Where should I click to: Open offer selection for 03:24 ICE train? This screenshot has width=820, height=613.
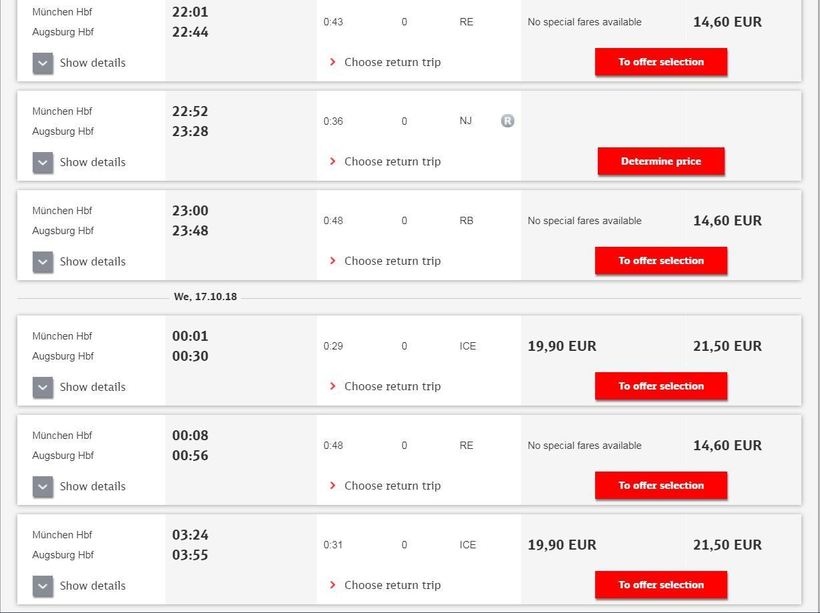[x=661, y=585]
